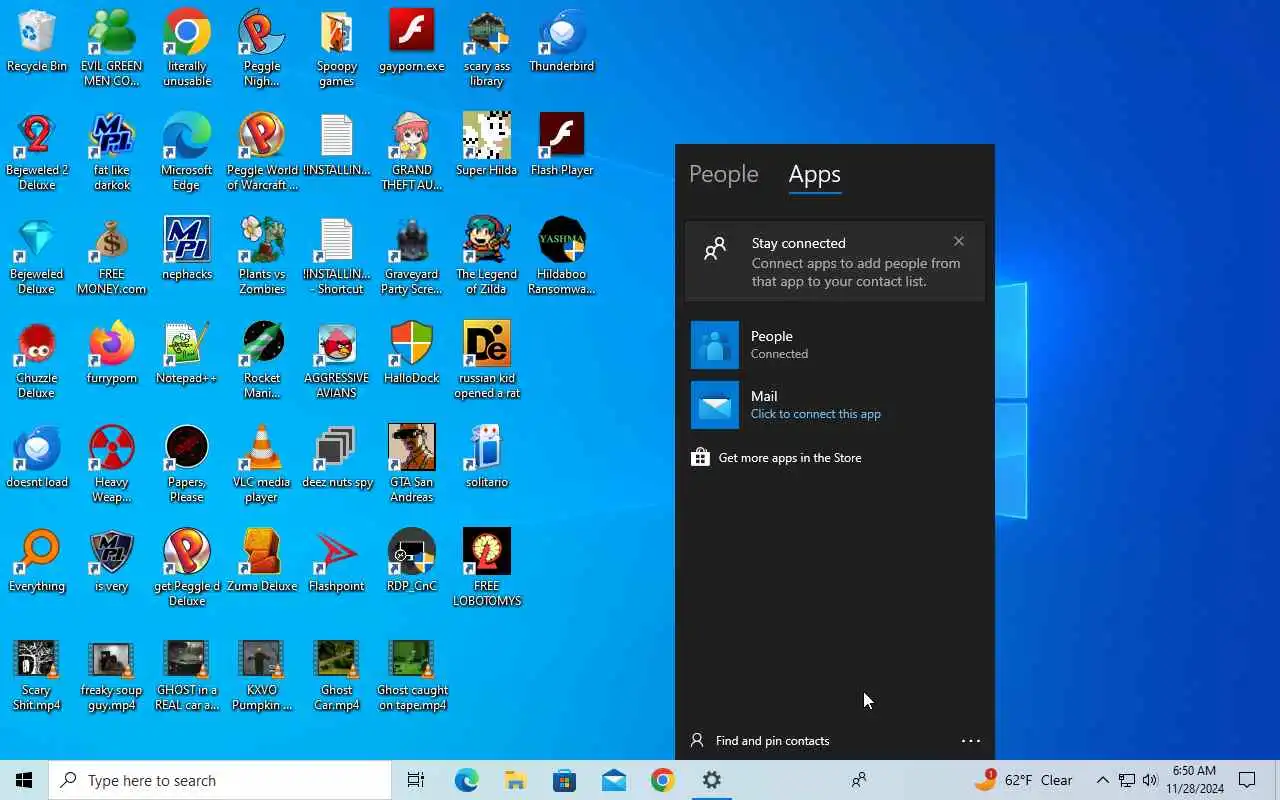This screenshot has width=1280, height=800.
Task: Open the Recycle Bin icon
Action: pos(37,42)
